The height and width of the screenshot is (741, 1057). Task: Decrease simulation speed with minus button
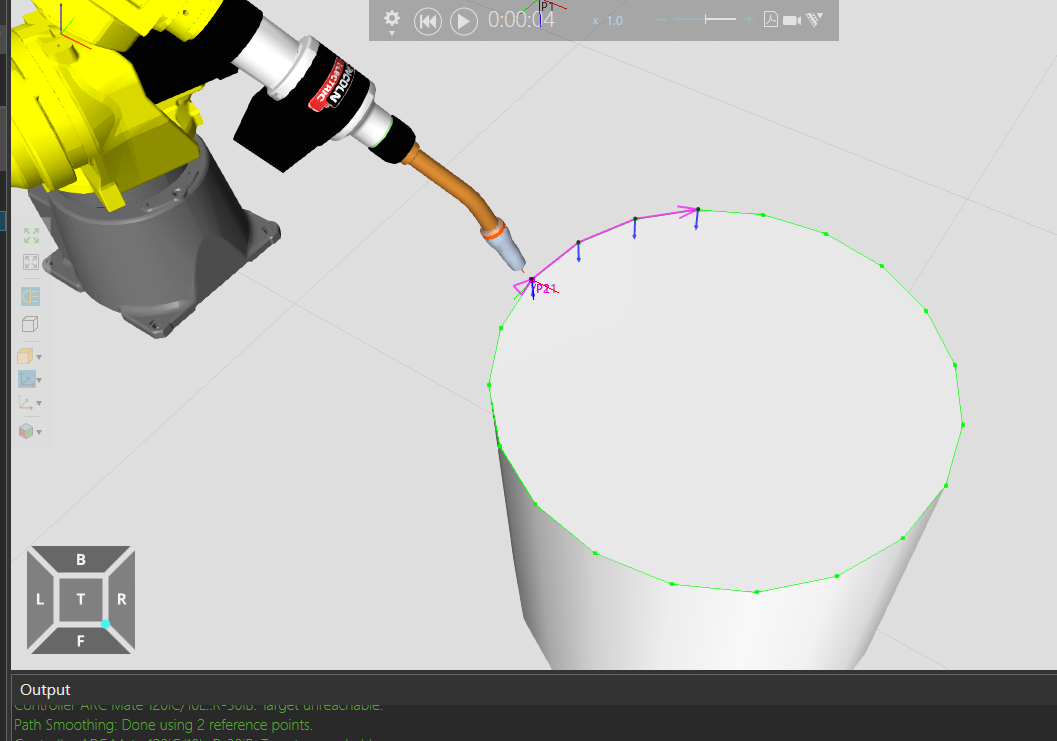pyautogui.click(x=661, y=20)
